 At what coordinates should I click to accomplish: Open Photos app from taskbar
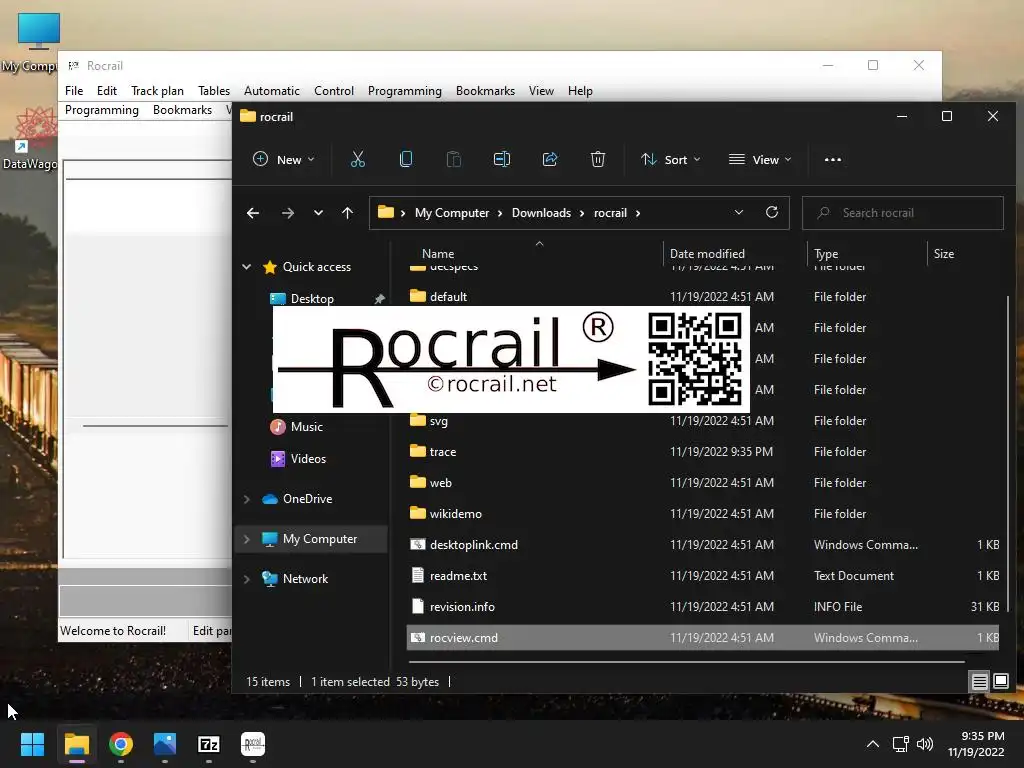coord(165,744)
